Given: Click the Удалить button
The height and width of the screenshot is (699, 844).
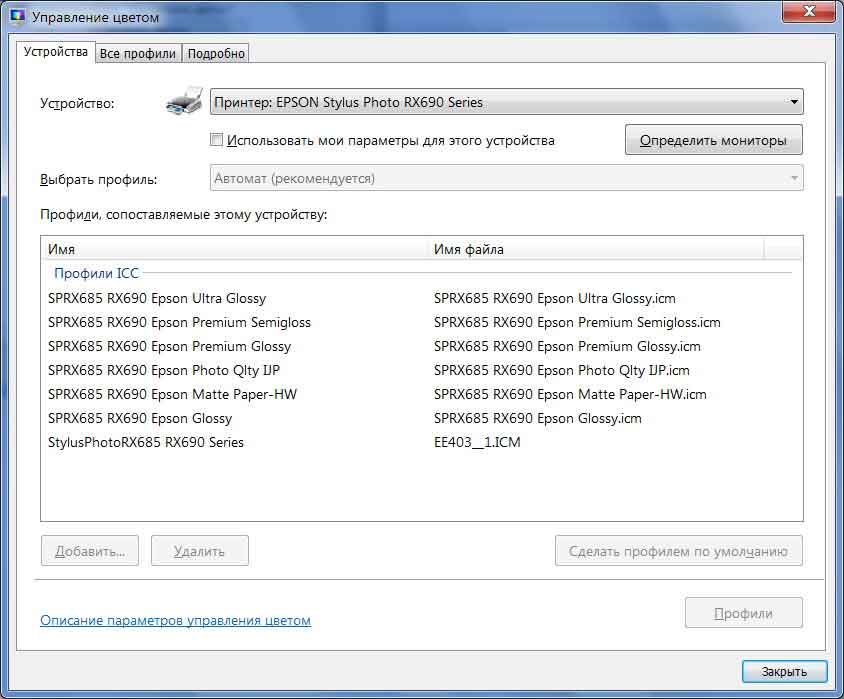Looking at the screenshot, I should [x=200, y=550].
